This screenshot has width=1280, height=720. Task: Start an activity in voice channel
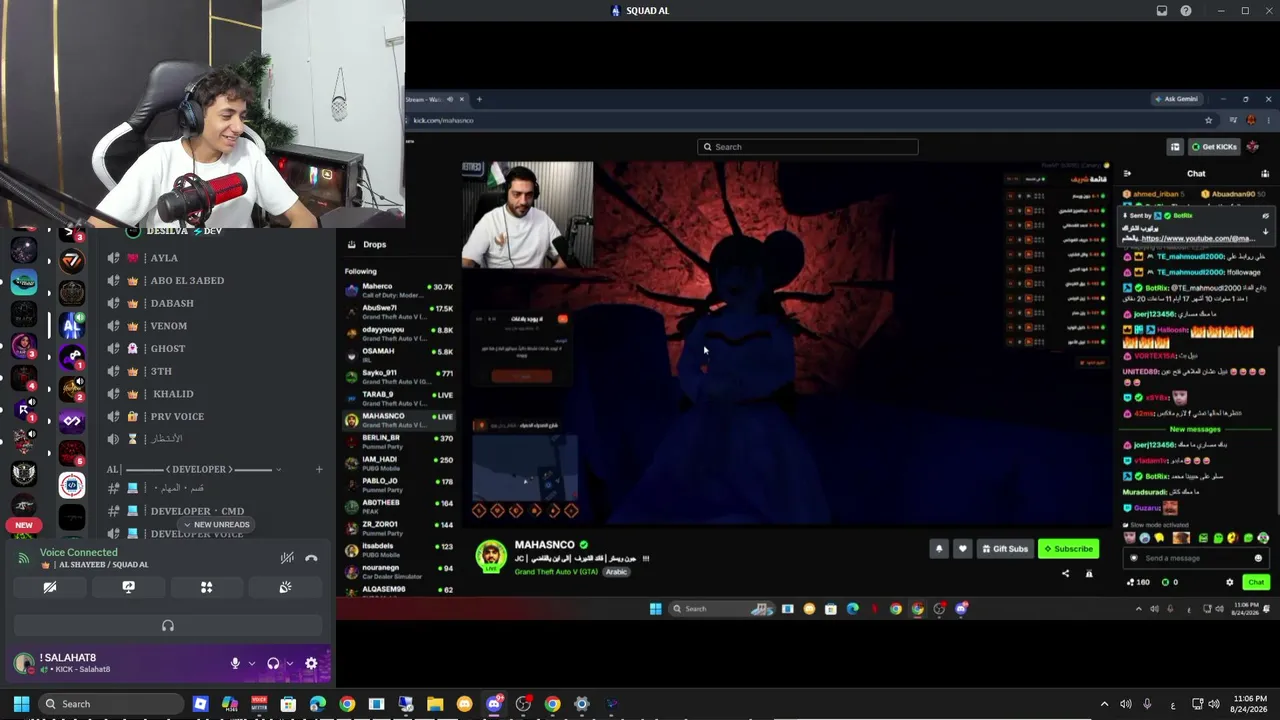[x=207, y=587]
